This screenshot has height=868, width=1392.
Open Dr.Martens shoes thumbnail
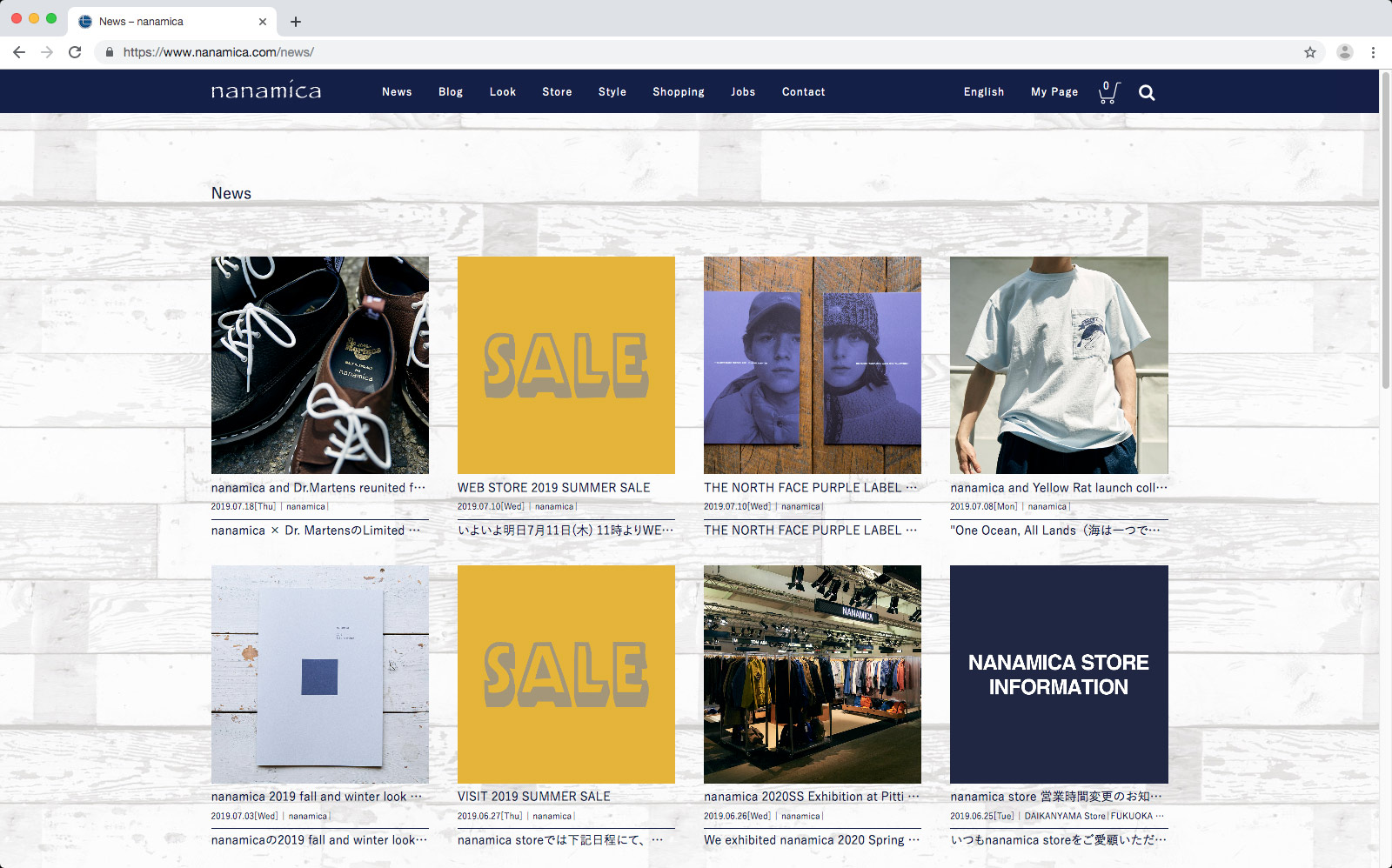point(320,365)
